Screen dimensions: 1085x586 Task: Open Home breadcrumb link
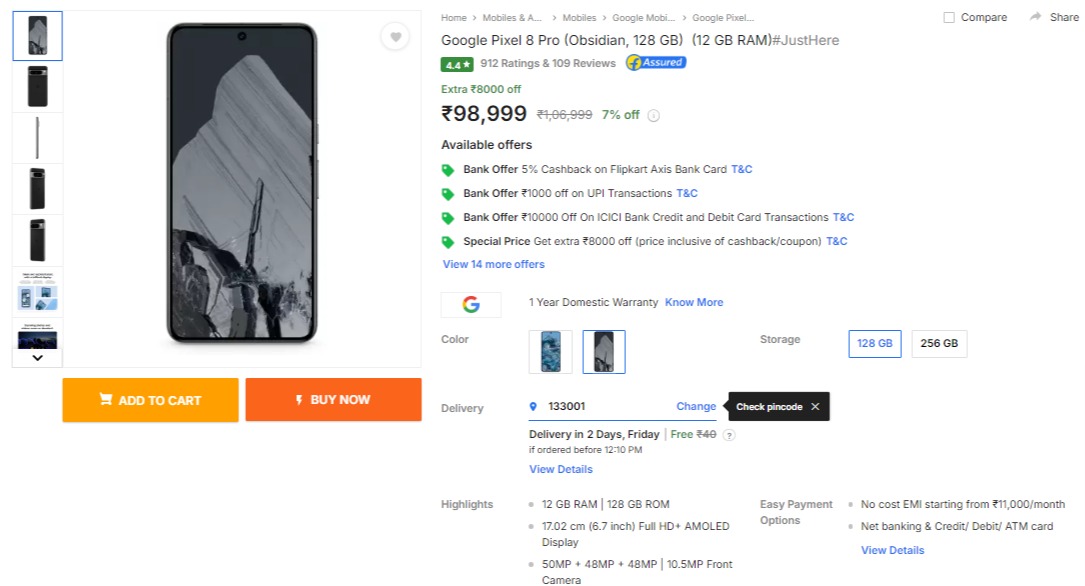tap(454, 18)
